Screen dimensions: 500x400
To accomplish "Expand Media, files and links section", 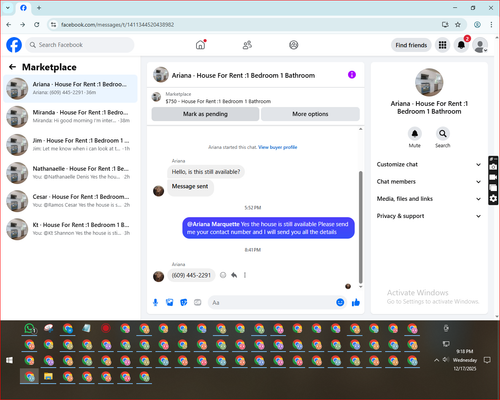I will (429, 199).
